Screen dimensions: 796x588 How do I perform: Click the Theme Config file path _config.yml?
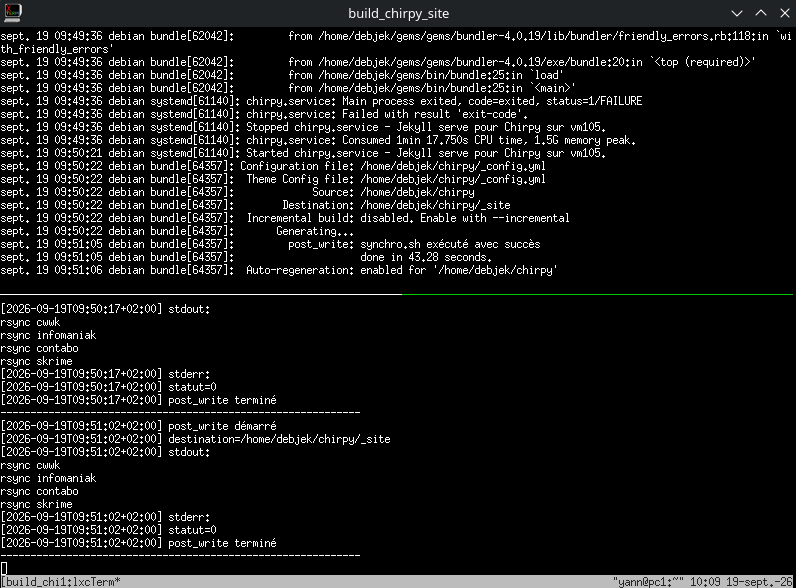coord(453,179)
